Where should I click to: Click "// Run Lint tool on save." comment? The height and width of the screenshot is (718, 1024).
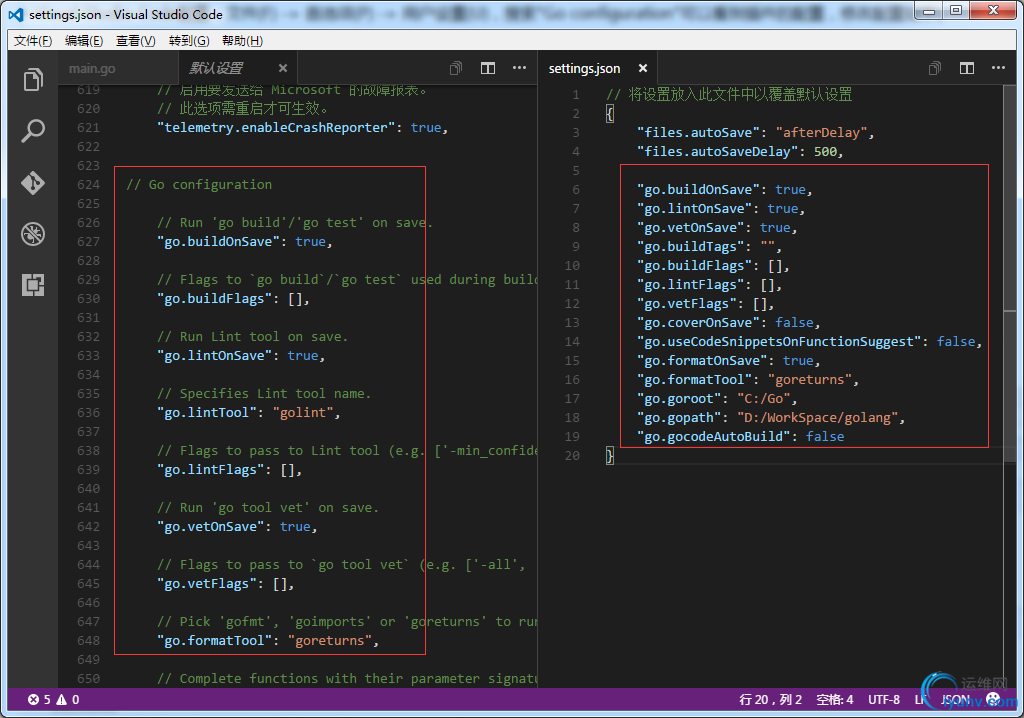click(x=252, y=337)
